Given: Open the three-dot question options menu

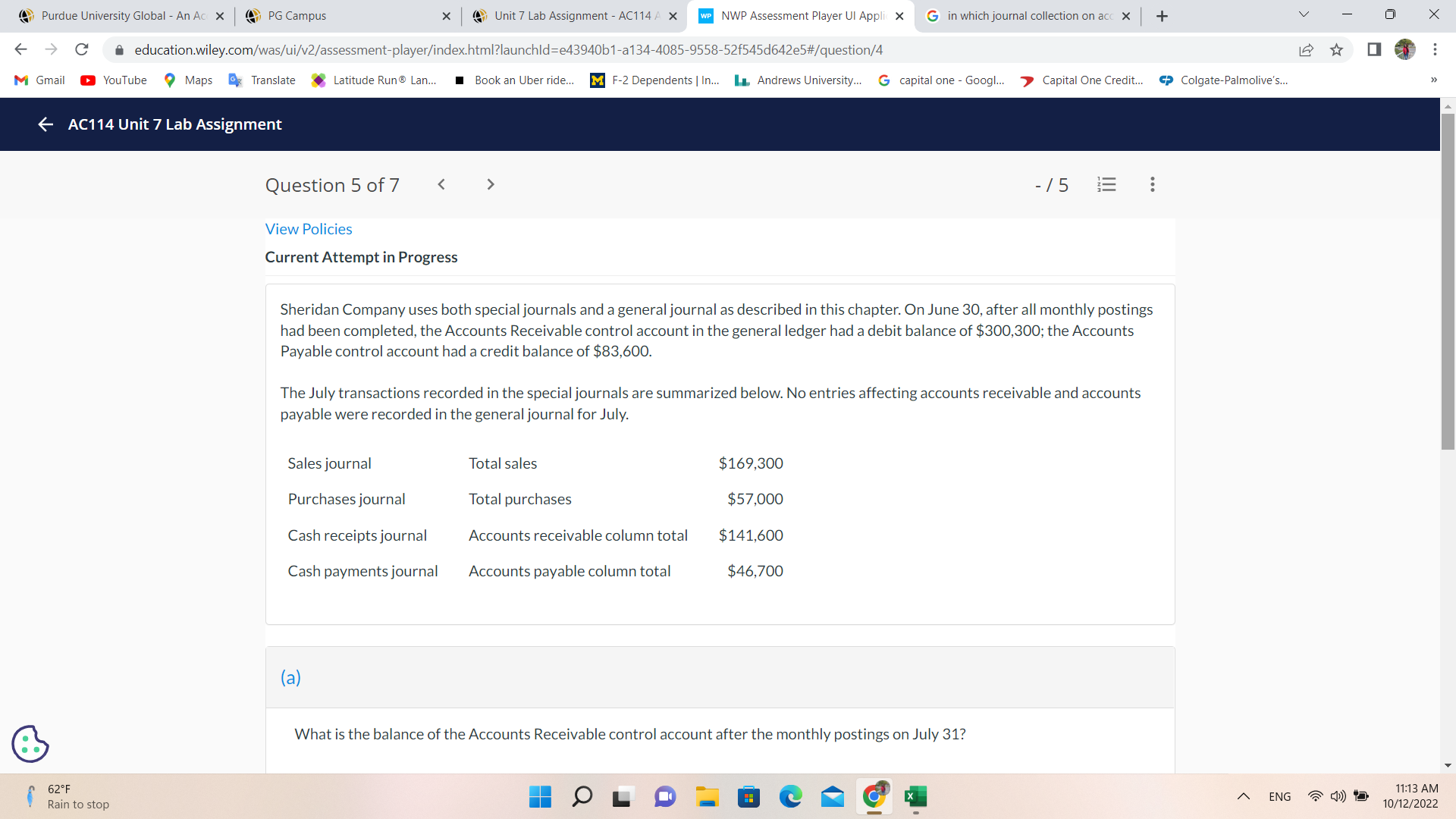Looking at the screenshot, I should click(x=1152, y=184).
